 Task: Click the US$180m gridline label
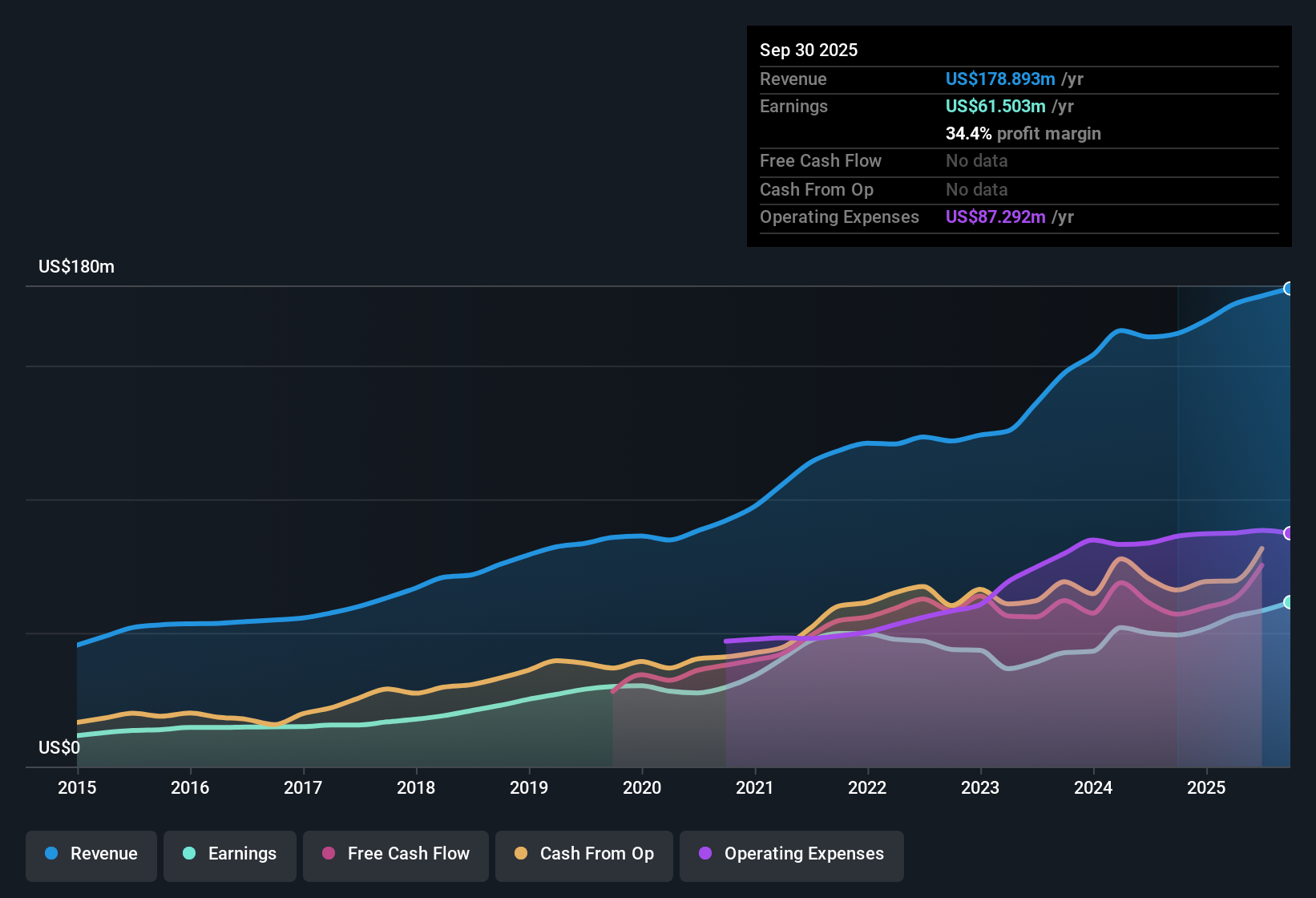pyautogui.click(x=77, y=266)
